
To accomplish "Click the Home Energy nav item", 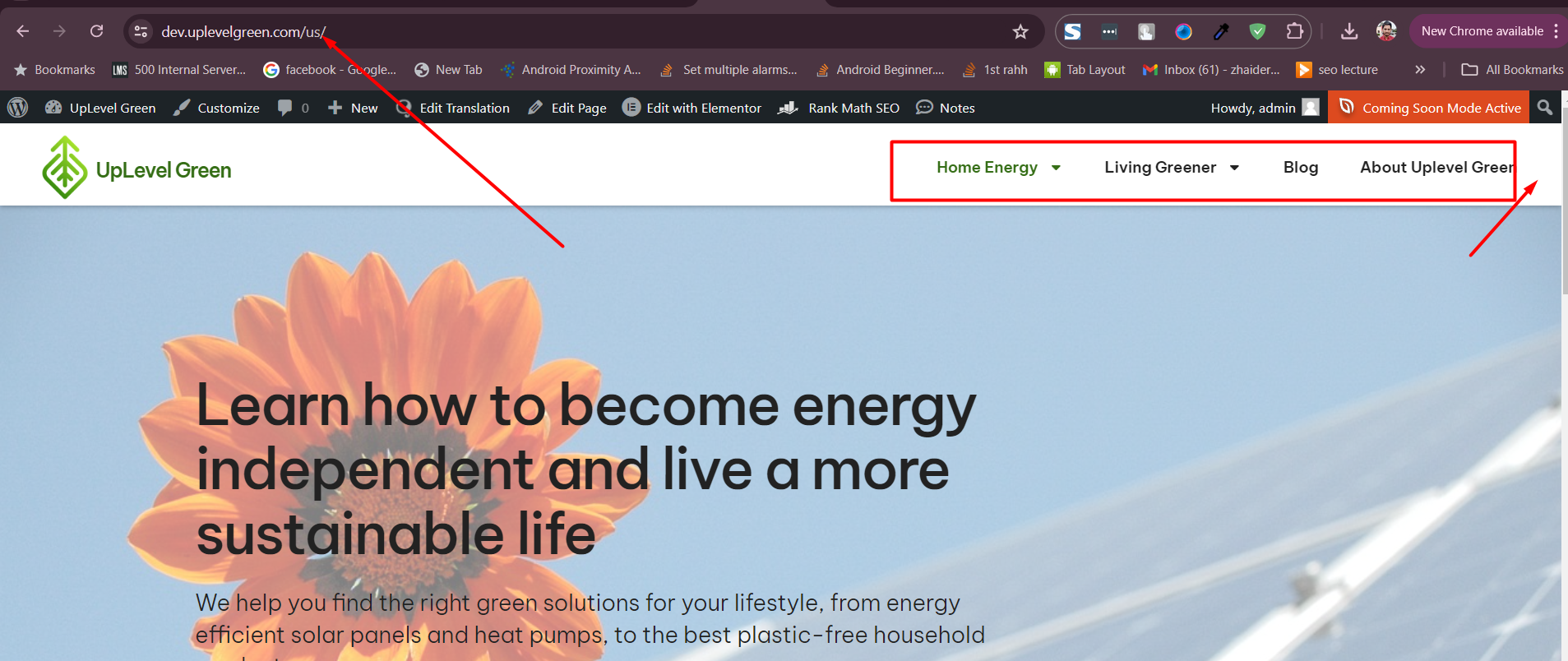I will click(987, 168).
